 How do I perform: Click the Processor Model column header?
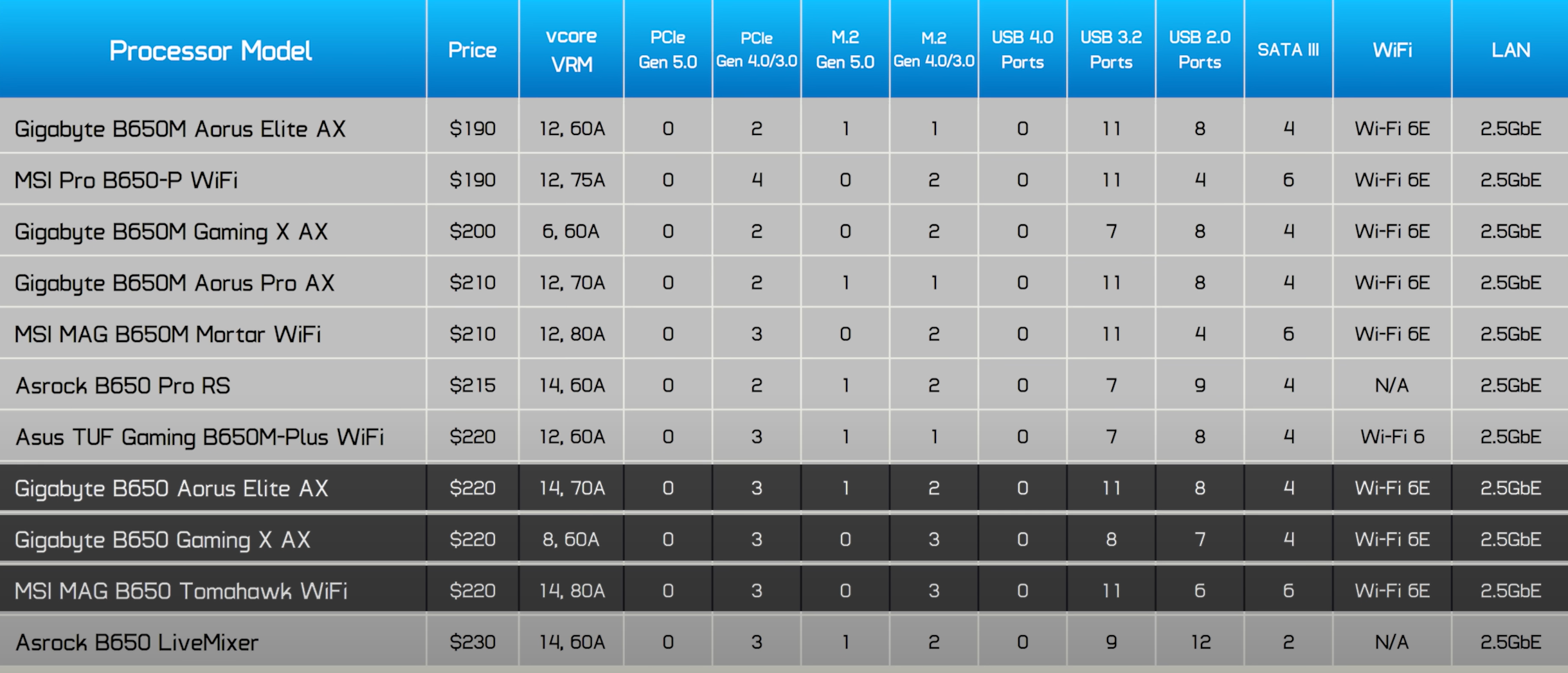tap(210, 50)
